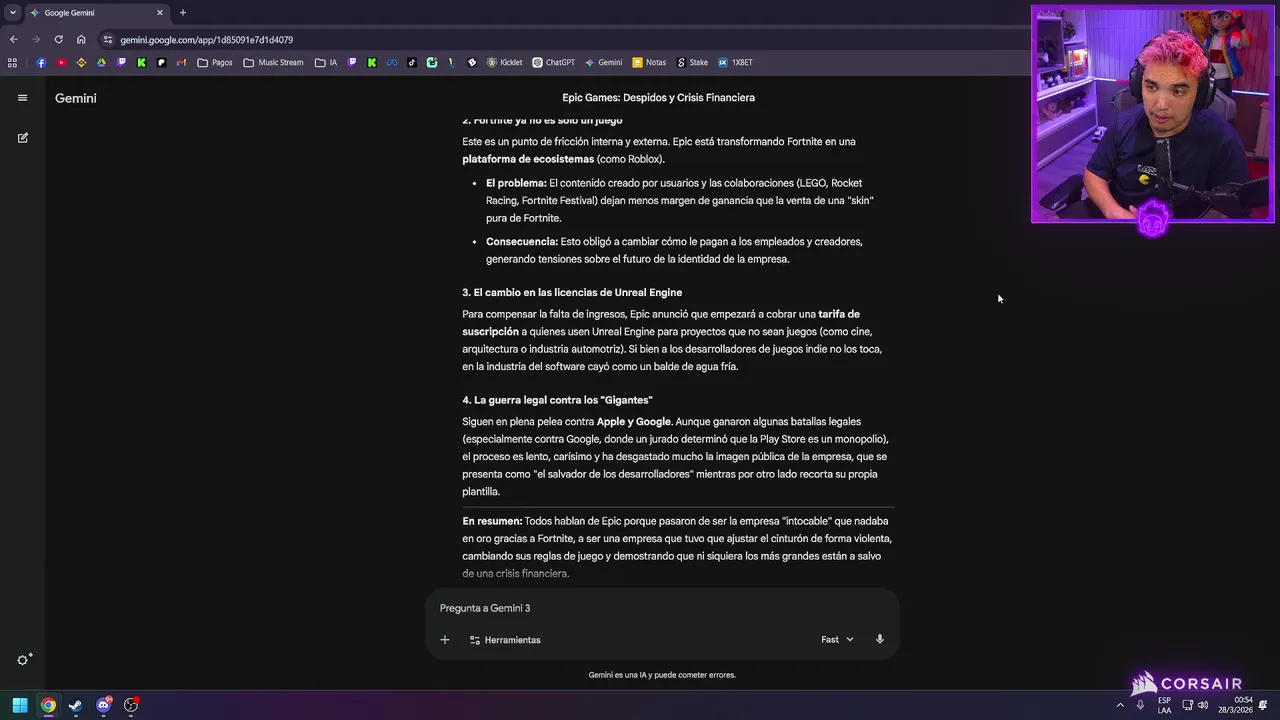The image size is (1280, 720).
Task: Expand the tab search dropdown arrow
Action: [12, 13]
